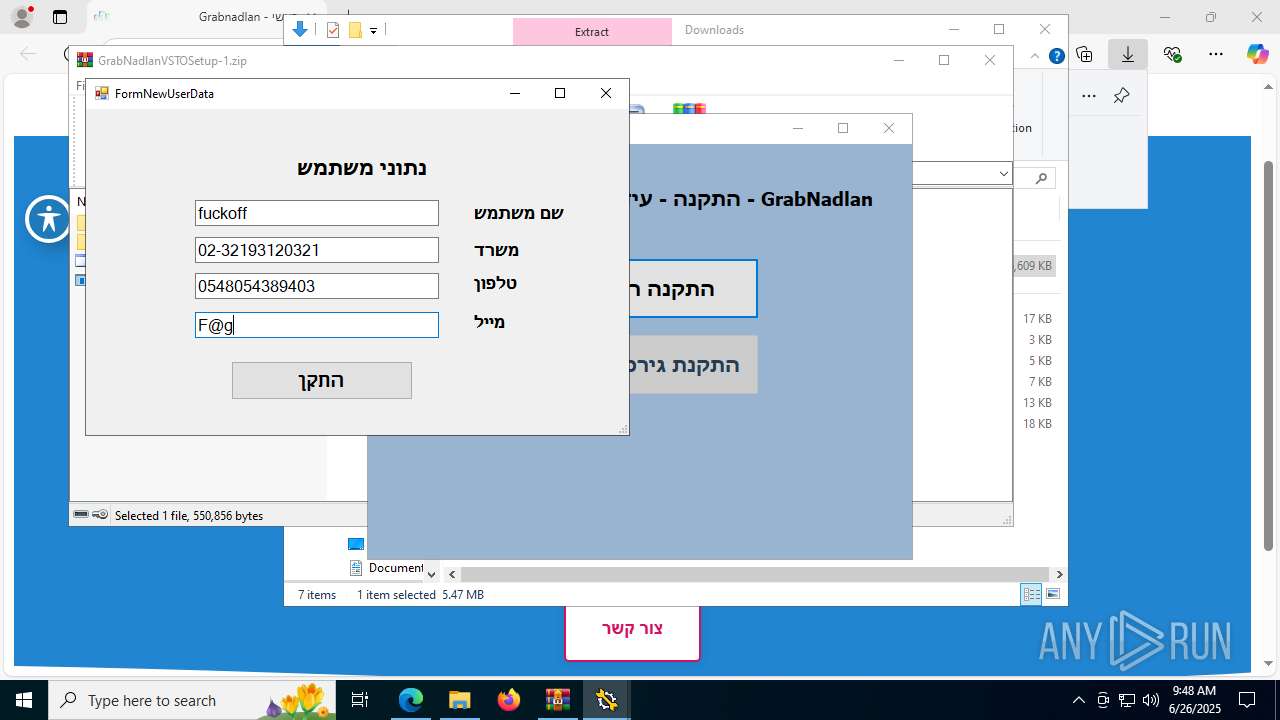This screenshot has width=1280, height=720.
Task: Click the התקן install button
Action: 322,380
